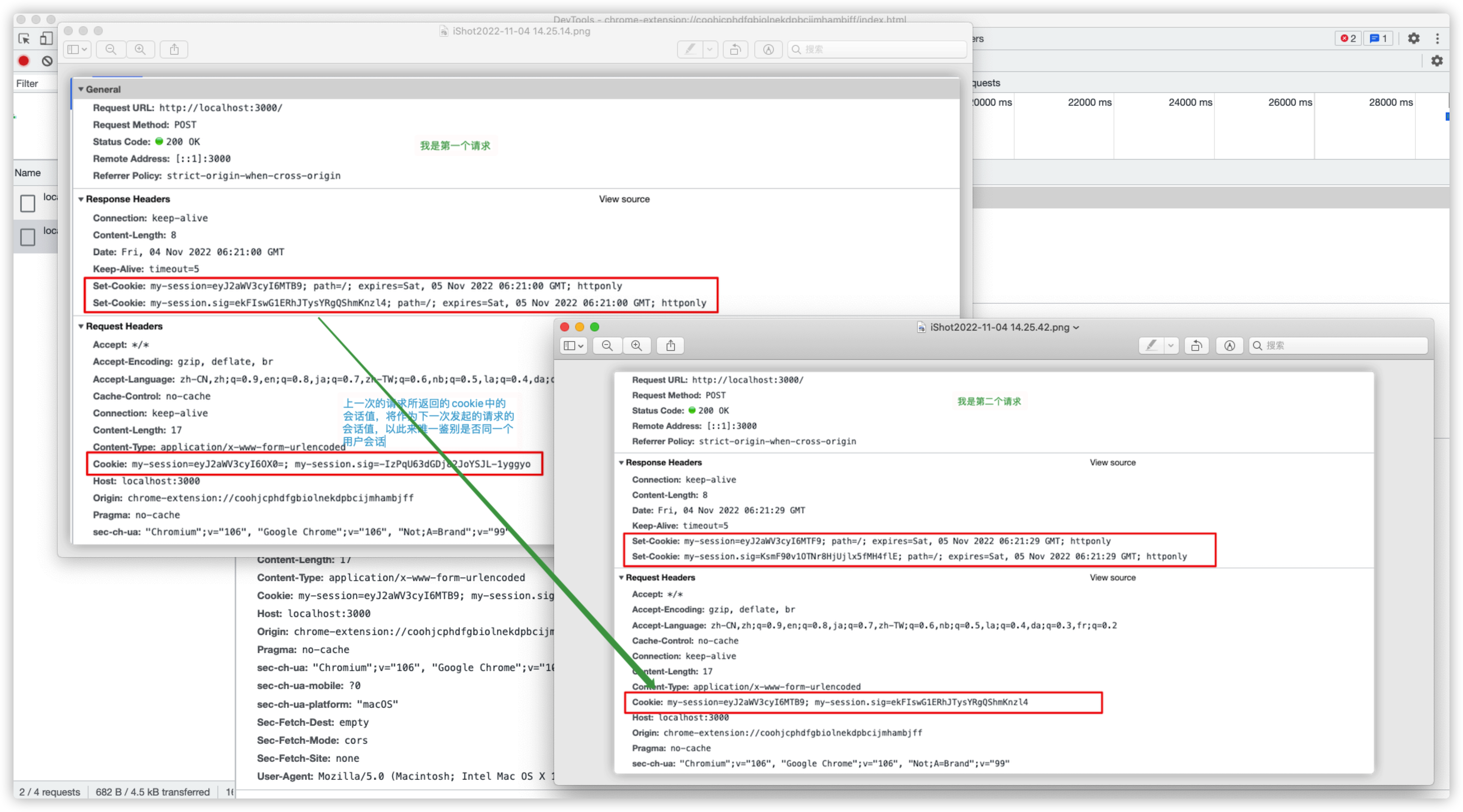The width and height of the screenshot is (1463, 812).
Task: Select Keep-Alive: timeout=5 in first screenshot
Action: tap(146, 269)
